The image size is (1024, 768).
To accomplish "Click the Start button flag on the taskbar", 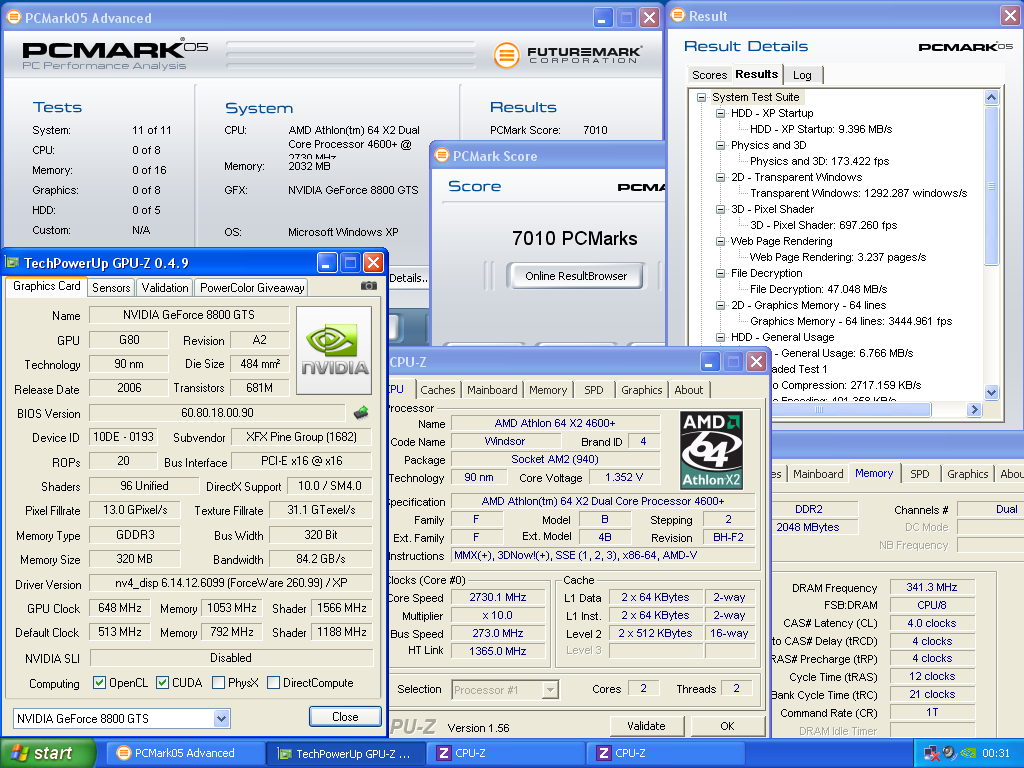I will tap(19, 753).
